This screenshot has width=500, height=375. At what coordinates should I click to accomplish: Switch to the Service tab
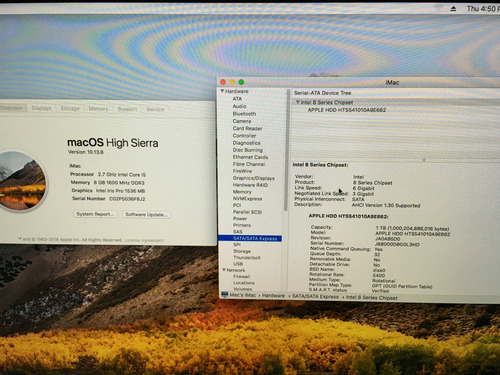(155, 109)
